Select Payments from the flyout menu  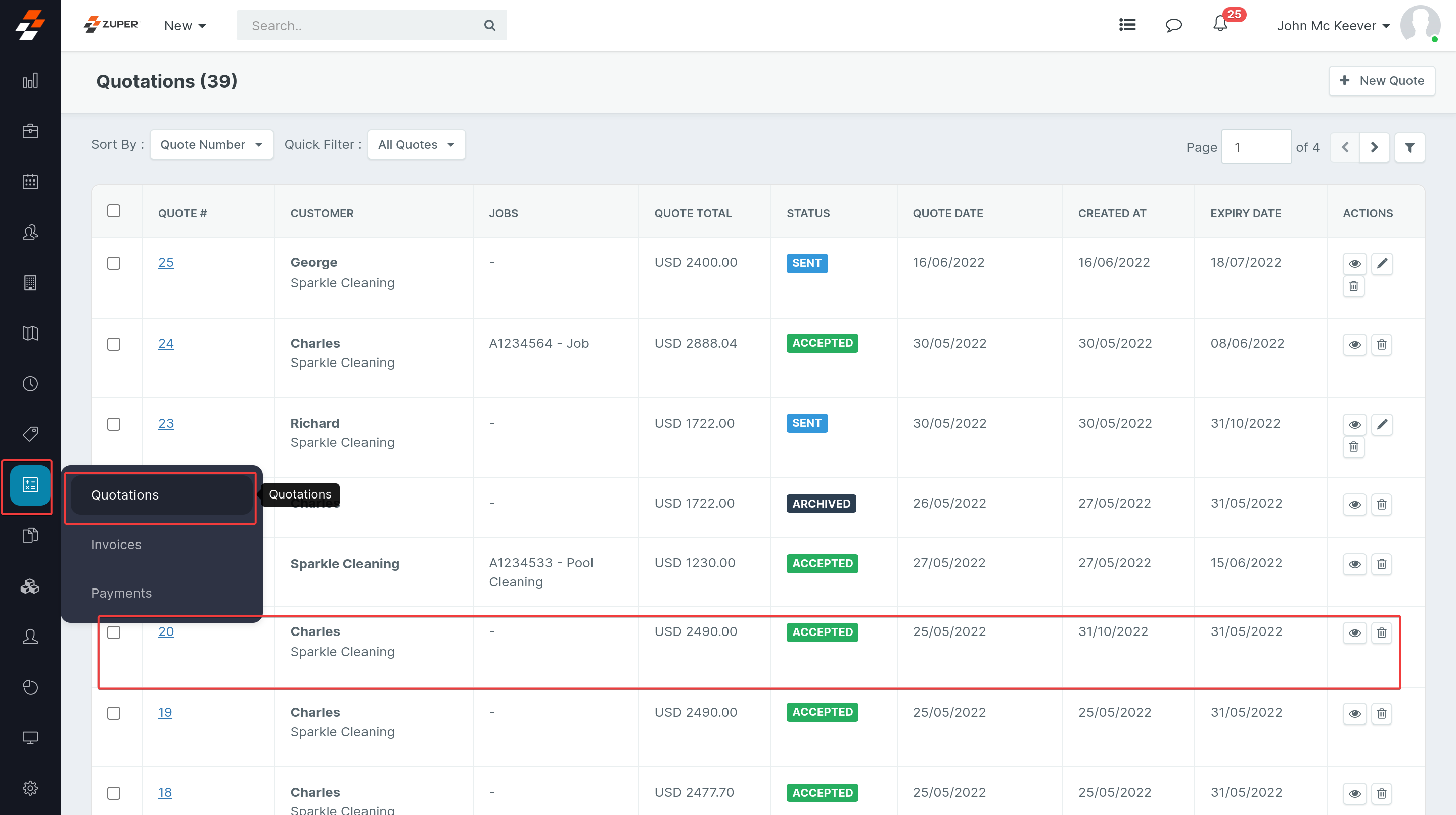[121, 593]
